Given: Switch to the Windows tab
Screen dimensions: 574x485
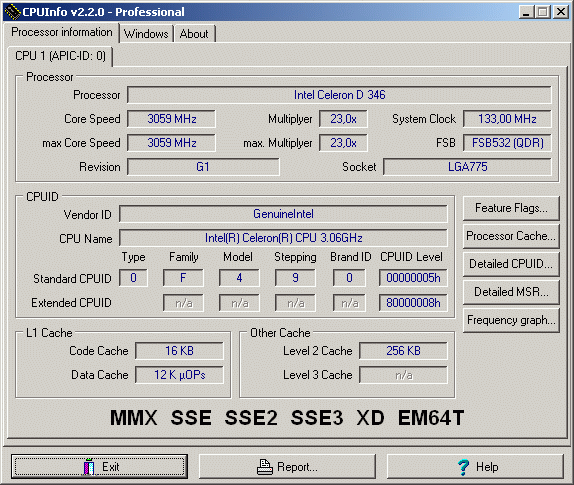Looking at the screenshot, I should pyautogui.click(x=146, y=34).
